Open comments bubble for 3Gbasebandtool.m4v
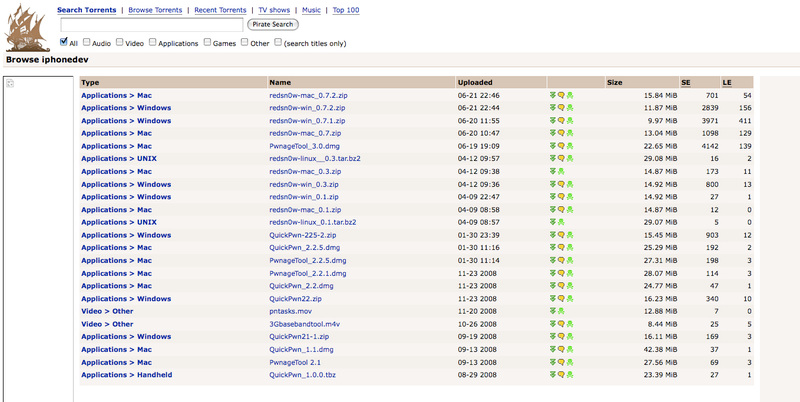The width and height of the screenshot is (800, 402). [x=561, y=324]
